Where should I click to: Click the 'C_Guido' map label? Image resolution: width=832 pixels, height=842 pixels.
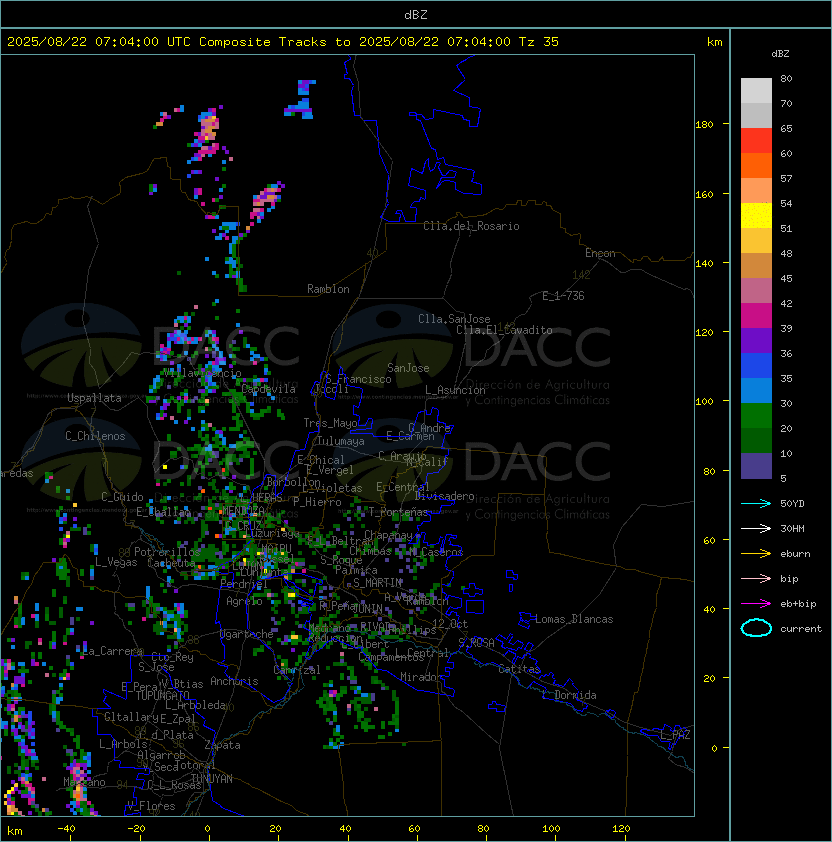(x=122, y=497)
